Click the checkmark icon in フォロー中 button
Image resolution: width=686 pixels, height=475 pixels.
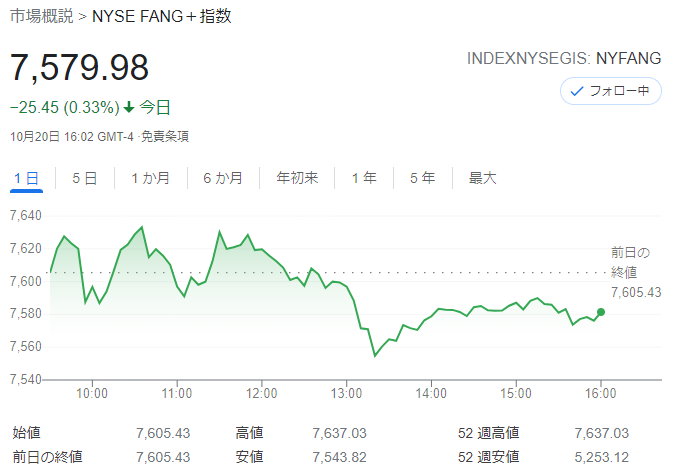577,91
